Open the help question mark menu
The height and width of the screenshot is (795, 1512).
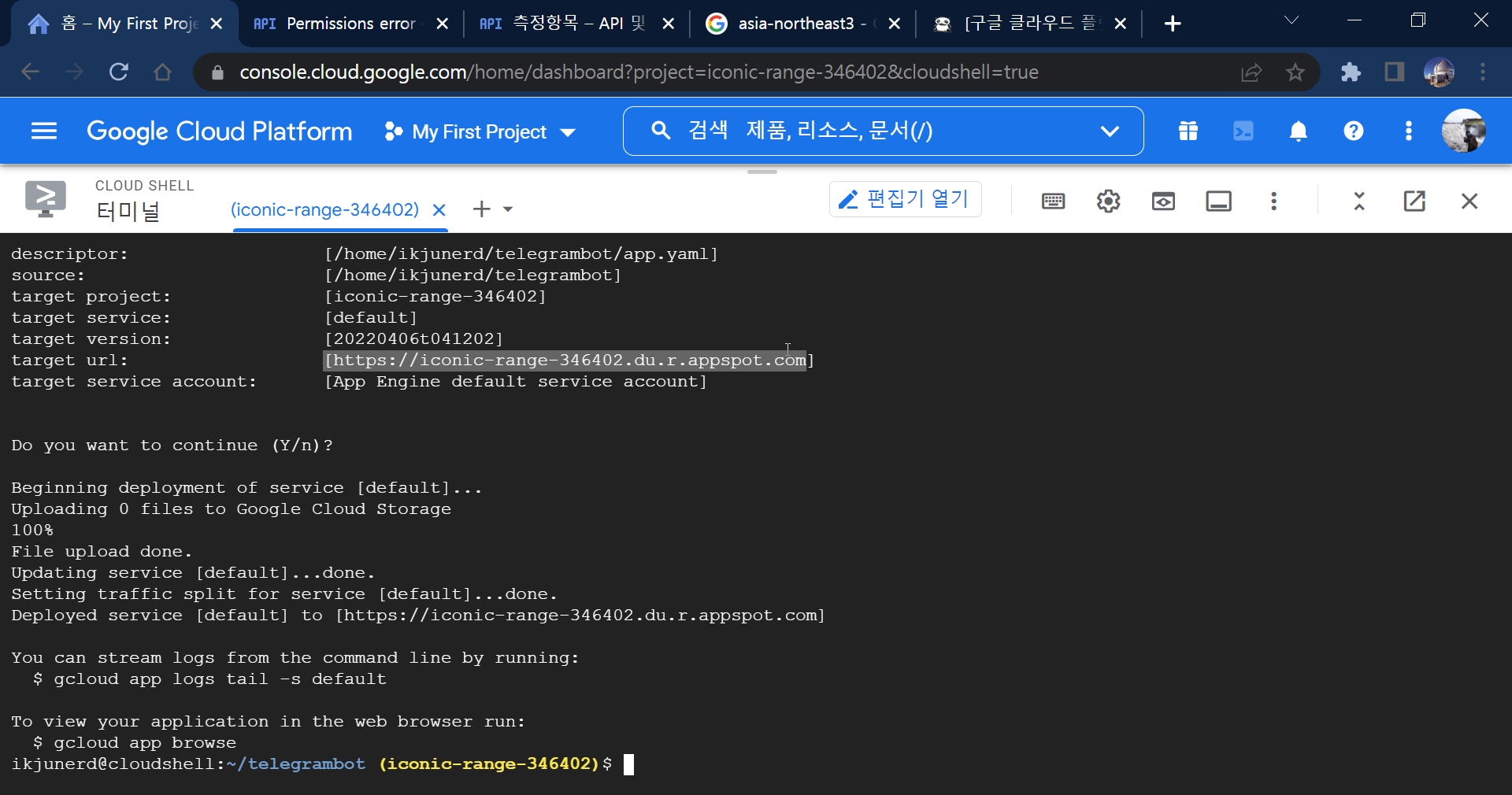coord(1354,131)
